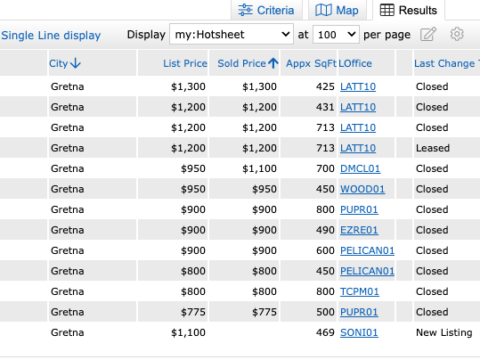Open the DMCL01 office link
This screenshot has width=480, height=360.
[x=360, y=169]
